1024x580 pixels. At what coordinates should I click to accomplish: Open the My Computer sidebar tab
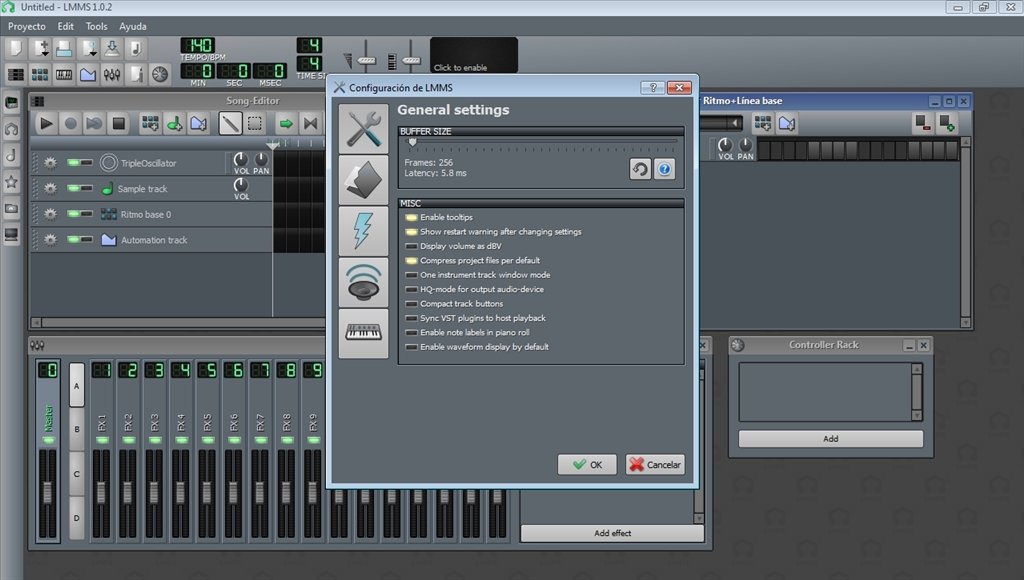(x=11, y=234)
